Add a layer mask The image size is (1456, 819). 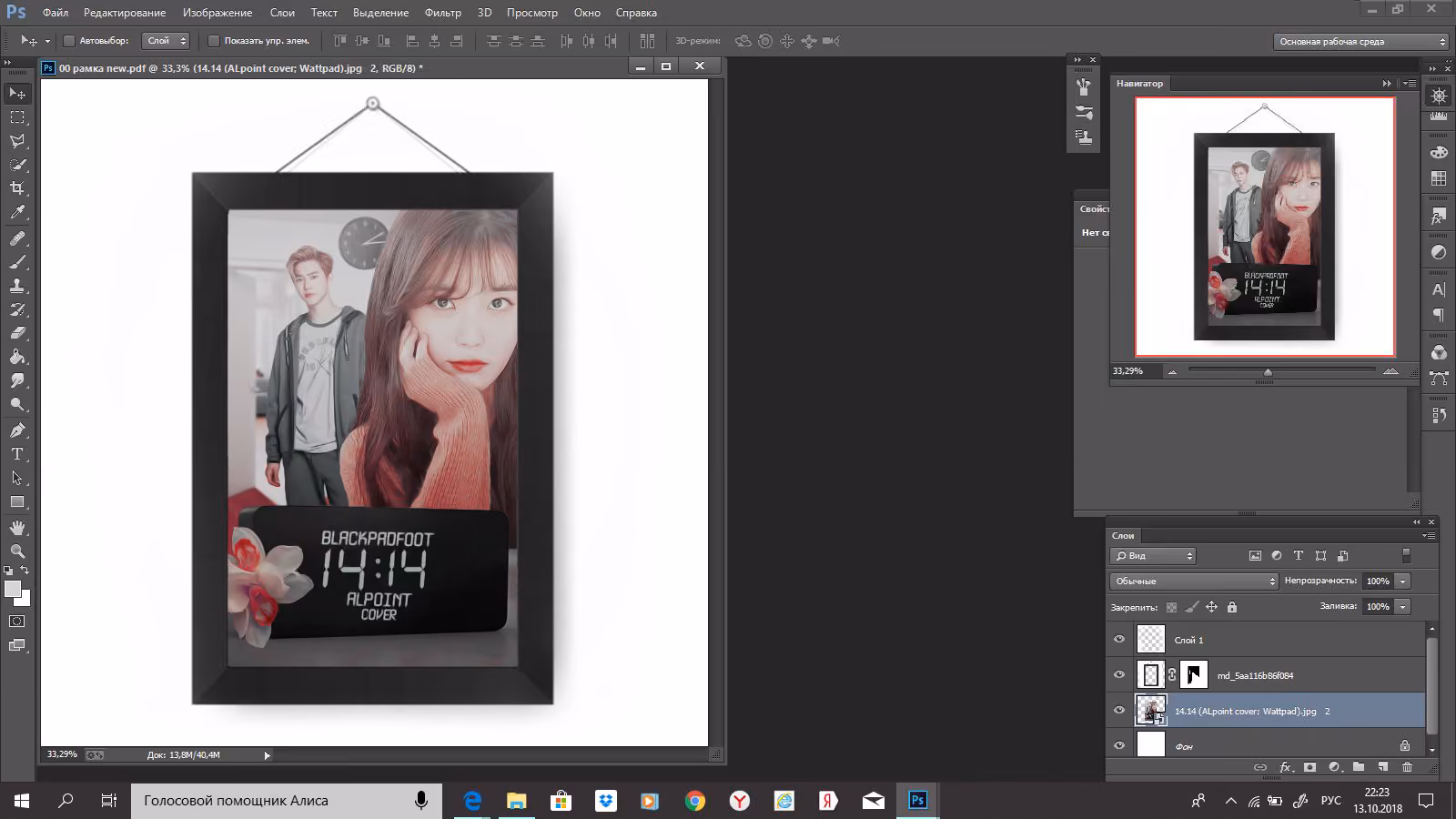(x=1309, y=767)
